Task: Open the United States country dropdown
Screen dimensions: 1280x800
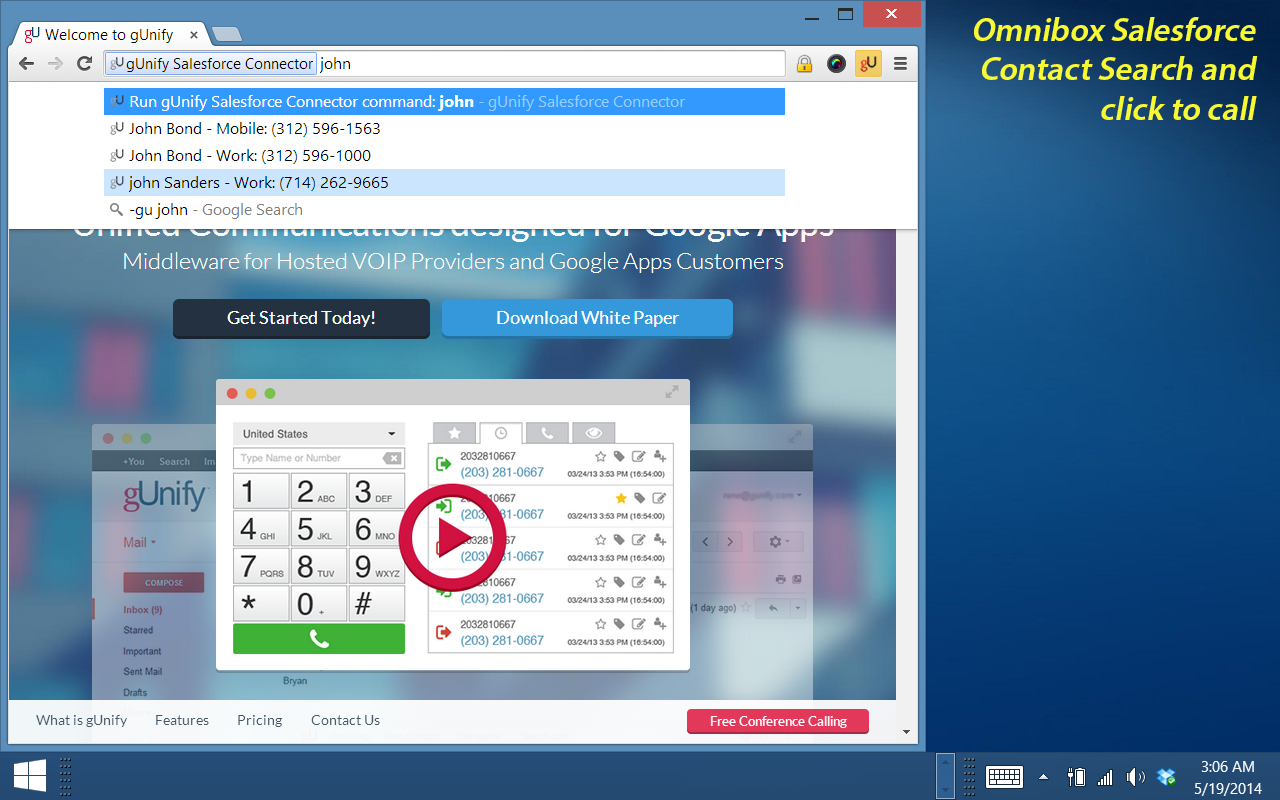Action: (x=319, y=434)
